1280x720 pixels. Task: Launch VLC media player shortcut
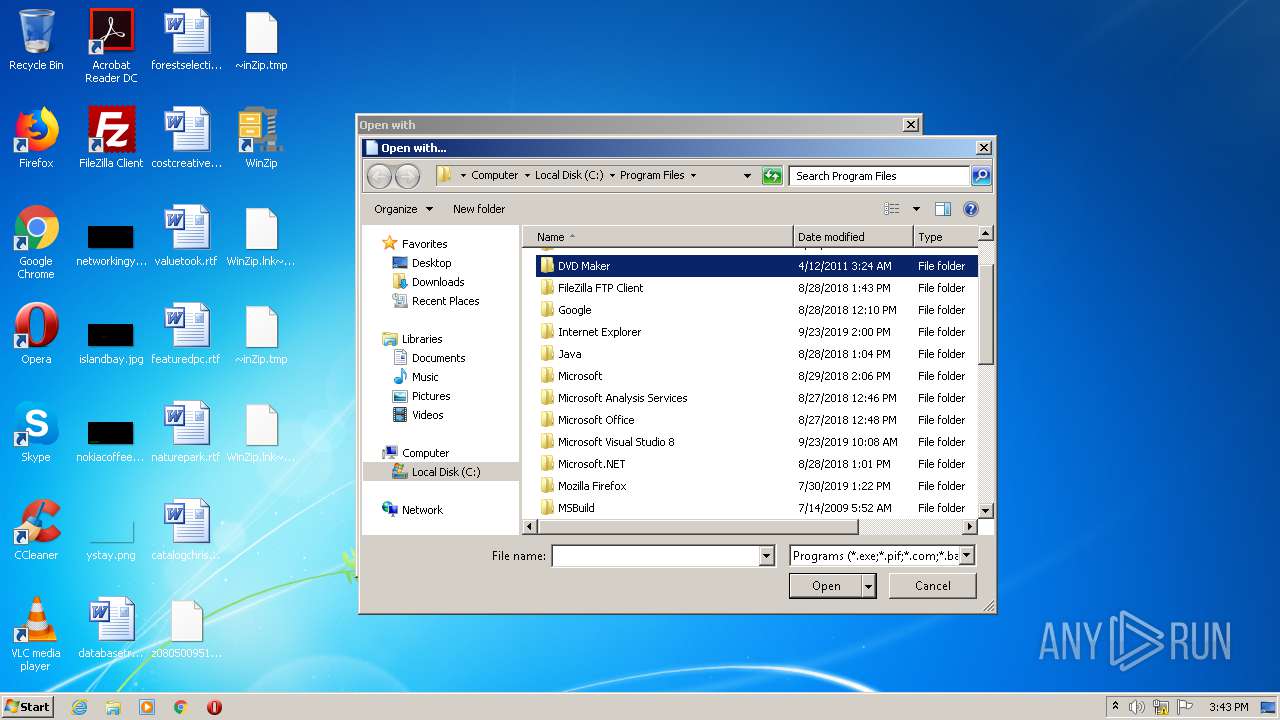[36, 634]
